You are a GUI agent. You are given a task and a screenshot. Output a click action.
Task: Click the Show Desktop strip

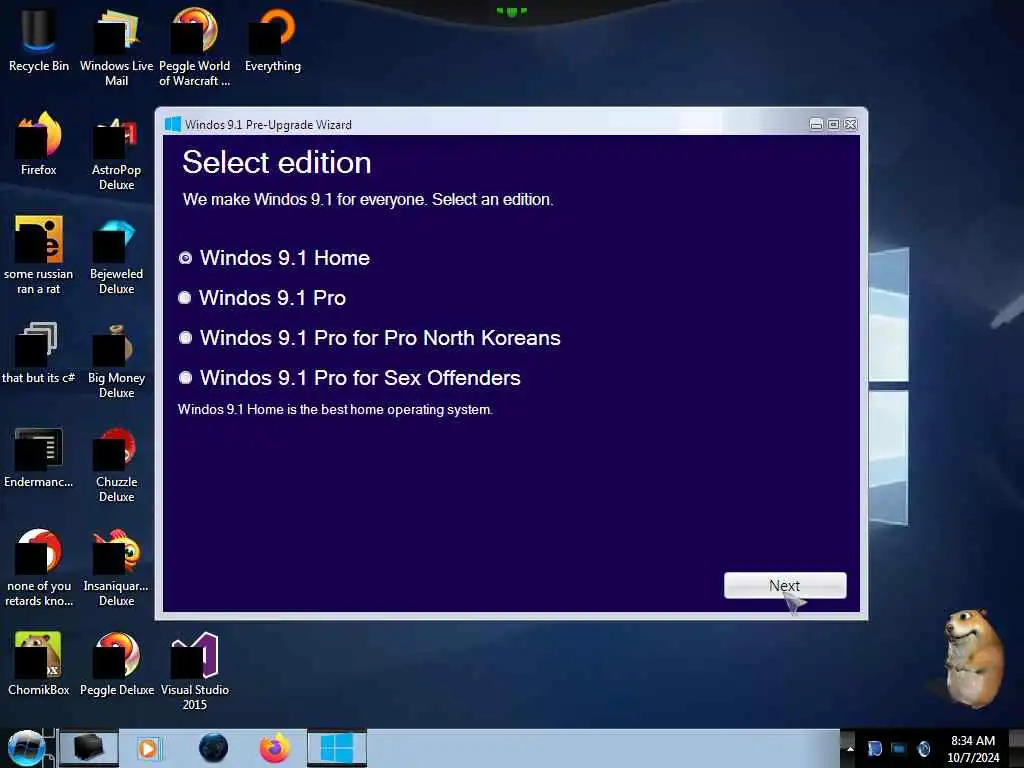point(1016,748)
